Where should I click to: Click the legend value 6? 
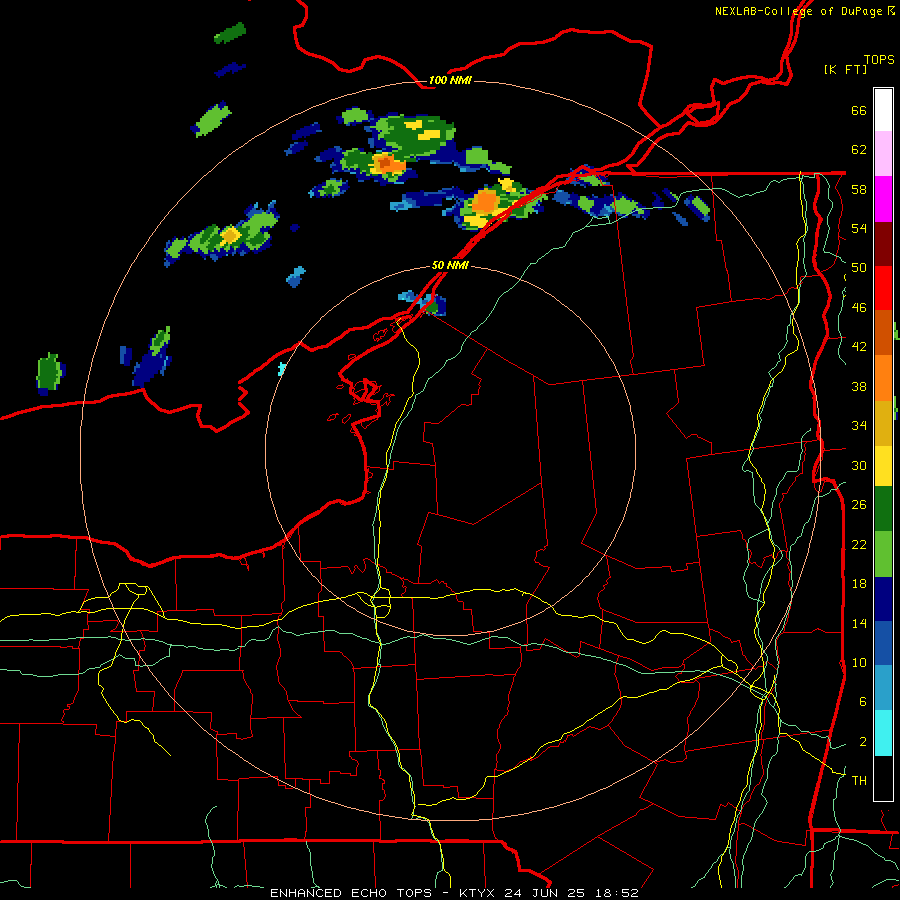point(863,702)
